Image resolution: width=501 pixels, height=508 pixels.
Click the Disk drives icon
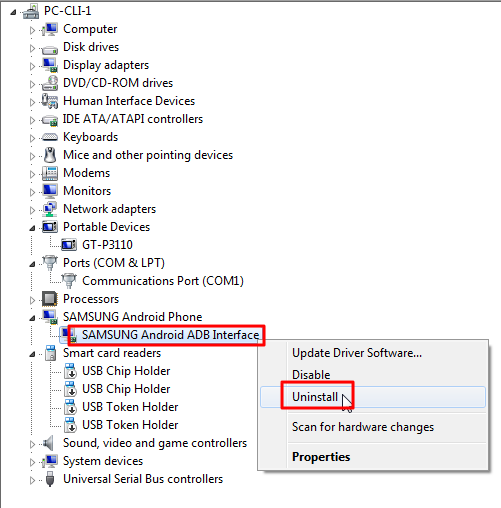50,49
